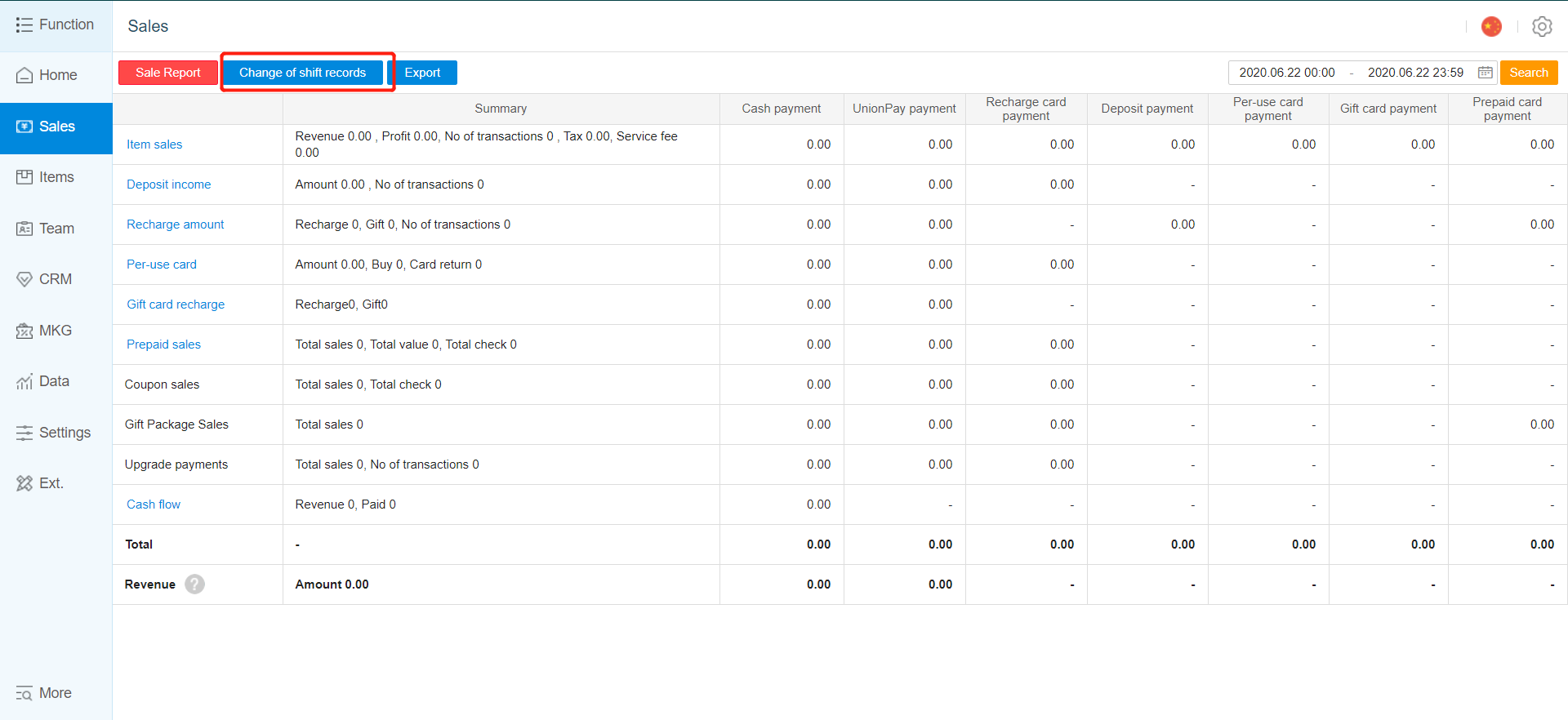Screen dimensions: 1568x720
Task: Open the Item sales link
Action: coord(154,144)
